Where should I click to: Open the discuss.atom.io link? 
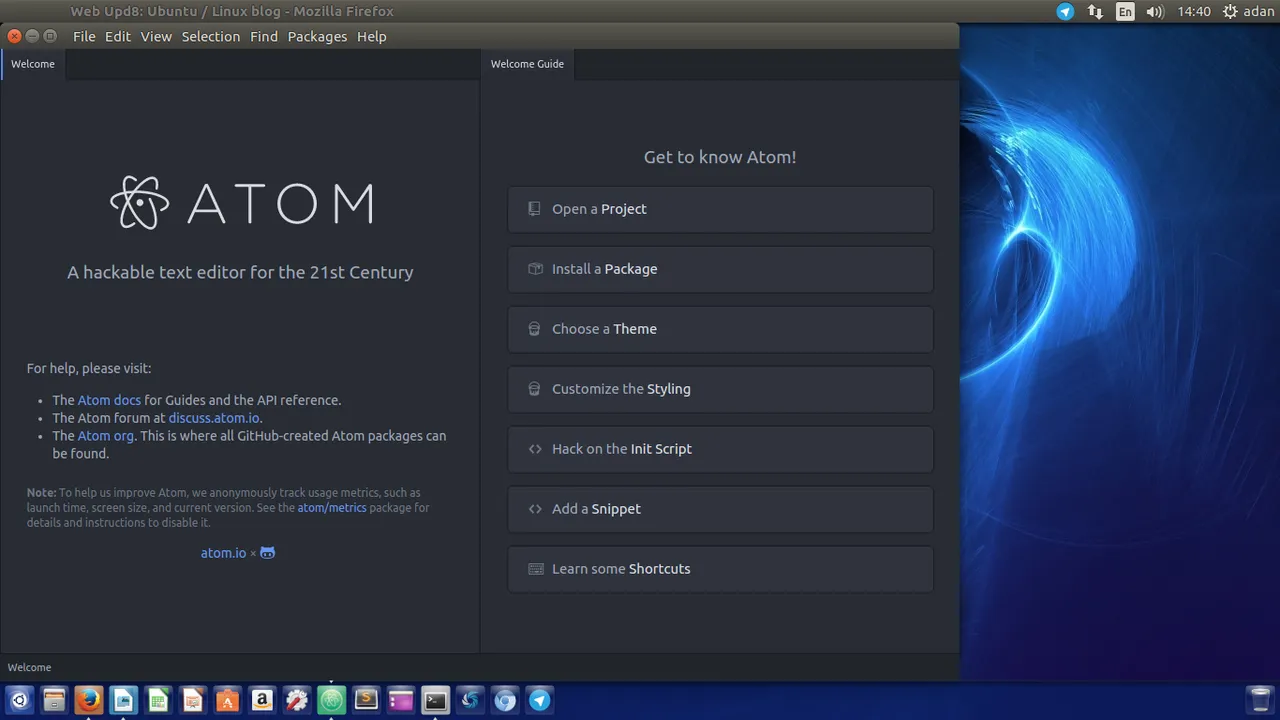[x=214, y=418]
